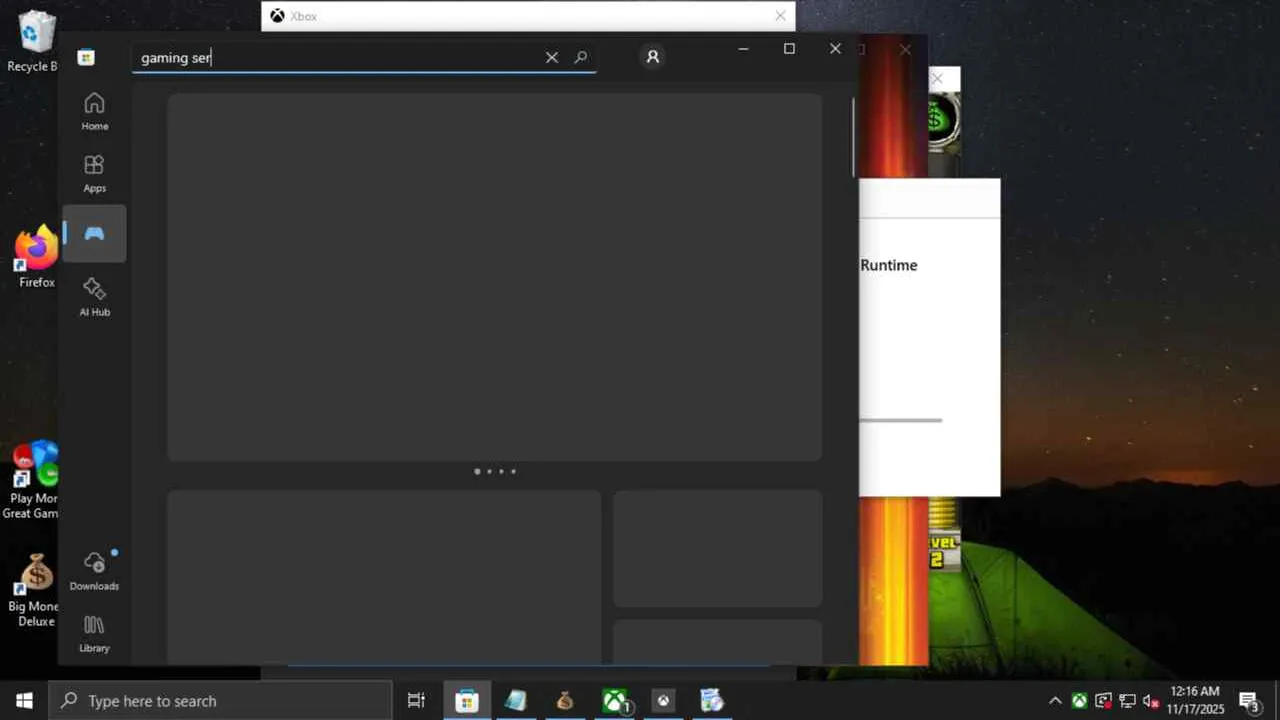The width and height of the screenshot is (1280, 720).
Task: Click the green Xbox taskbar icon with badge
Action: click(615, 701)
